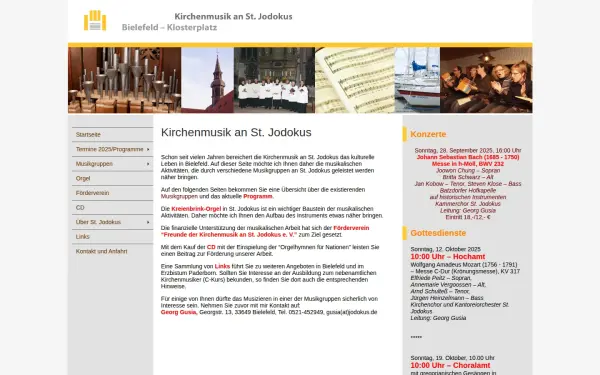Screen dimensions: 600x375
Task: Click the Gottesdienste sidebar heading
Action: click(438, 233)
